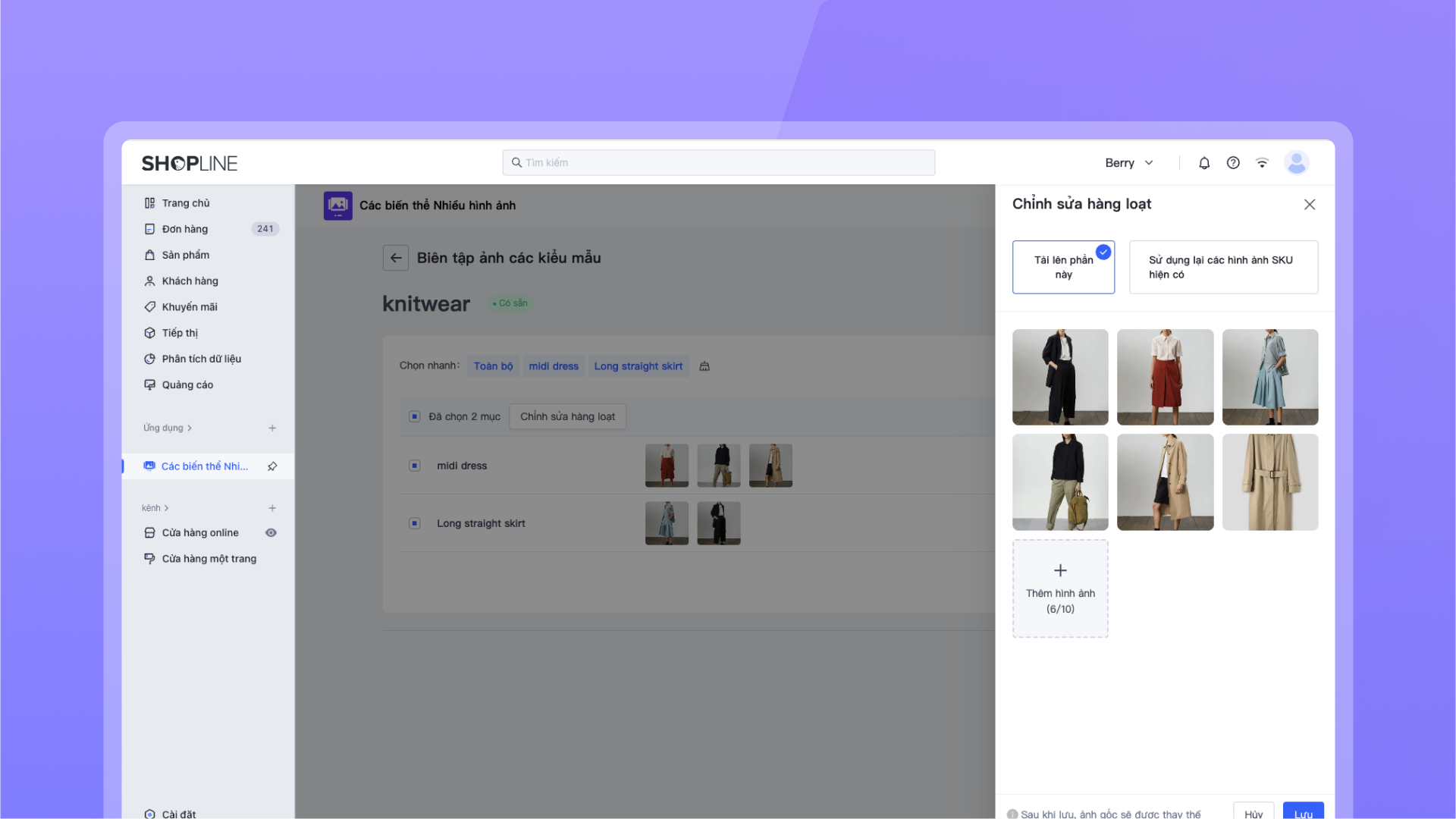Click the Thêm hình ảnh upload tile

coord(1060,588)
